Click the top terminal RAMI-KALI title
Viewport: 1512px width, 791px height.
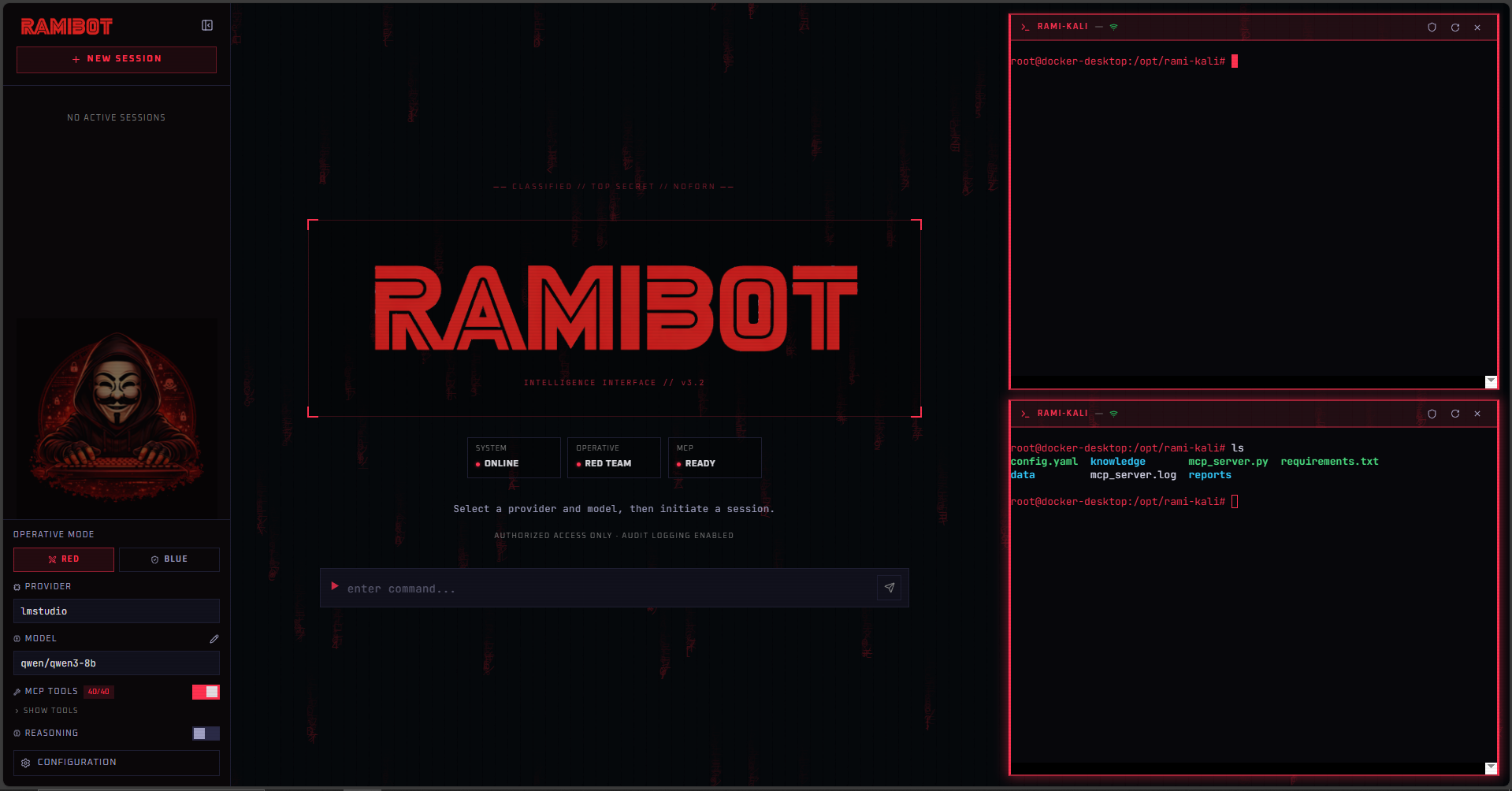1062,27
